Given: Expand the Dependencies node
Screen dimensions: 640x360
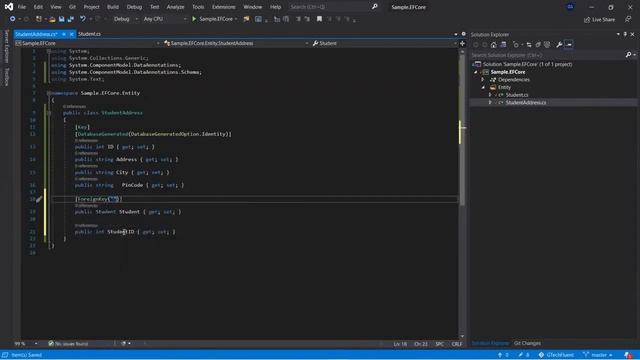Looking at the screenshot, I should click(x=483, y=80).
